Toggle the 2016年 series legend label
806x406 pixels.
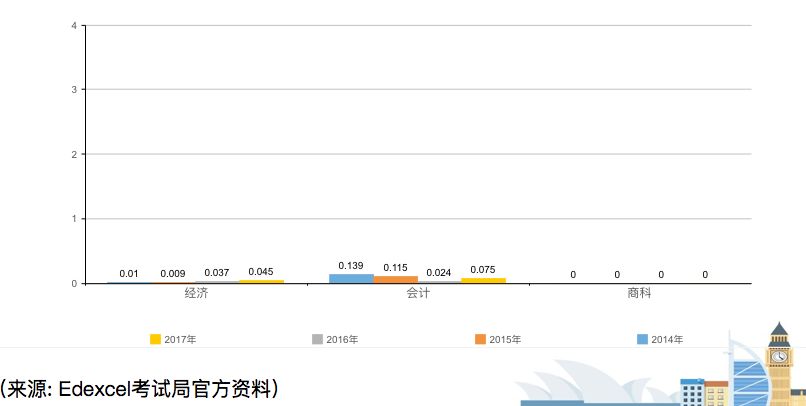(342, 340)
